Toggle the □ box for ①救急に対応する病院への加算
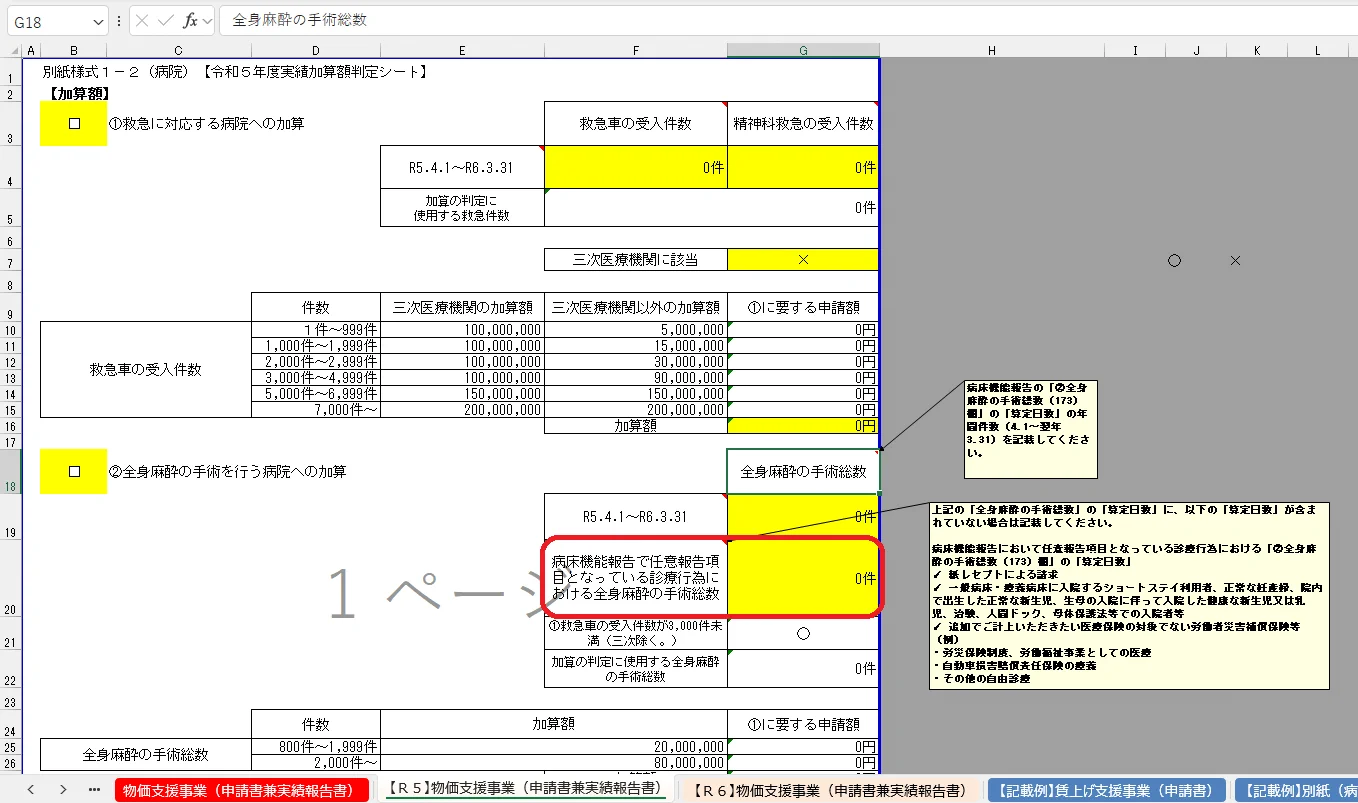Image resolution: width=1358 pixels, height=803 pixels. click(73, 124)
